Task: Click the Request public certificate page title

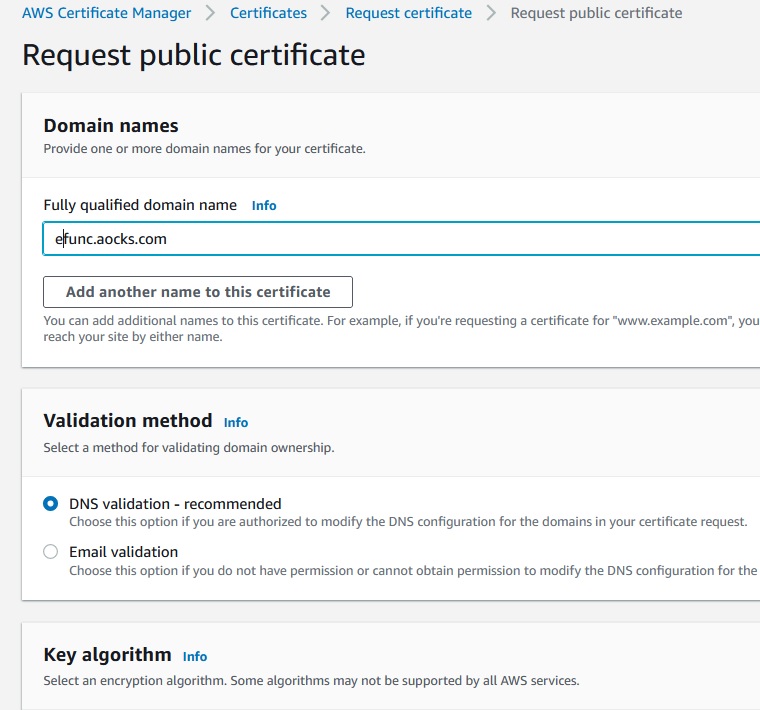Action: 194,55
